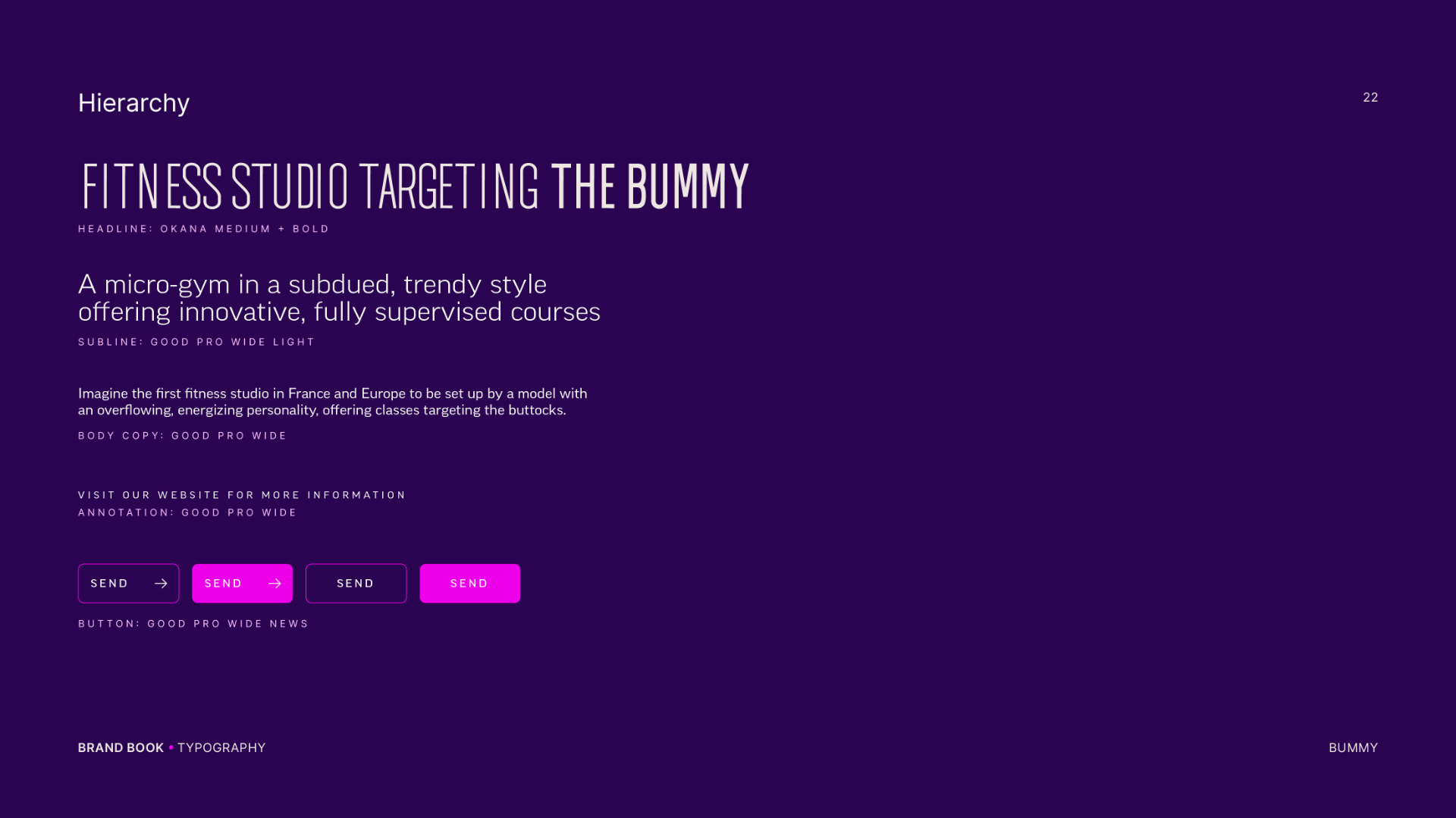Select the 'BUTTON: GOOD PRO WIDE NEWS' caption
The width and height of the screenshot is (1456, 818).
(x=193, y=624)
